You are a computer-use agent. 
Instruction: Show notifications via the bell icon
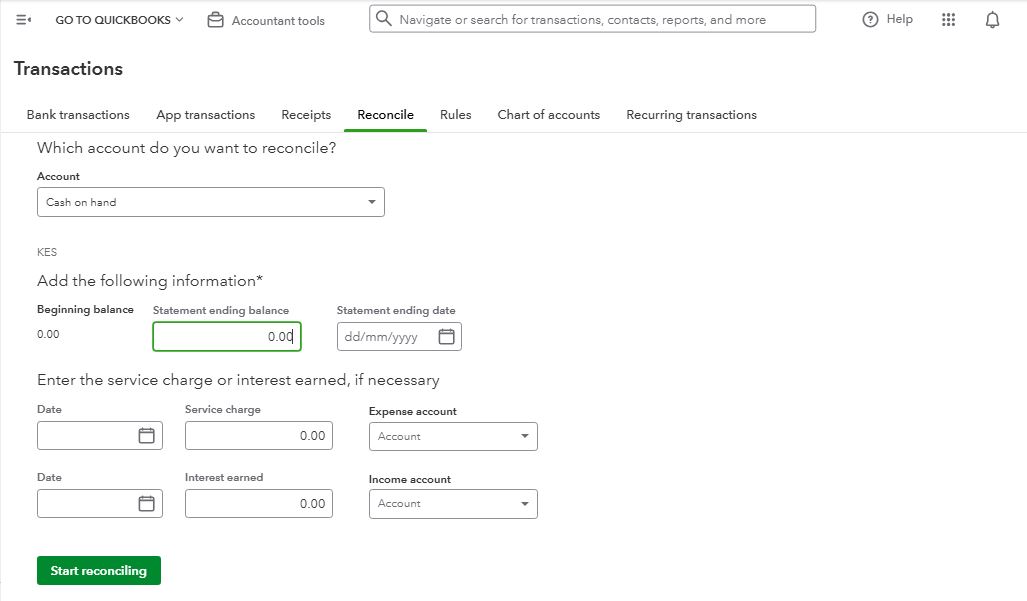click(992, 20)
